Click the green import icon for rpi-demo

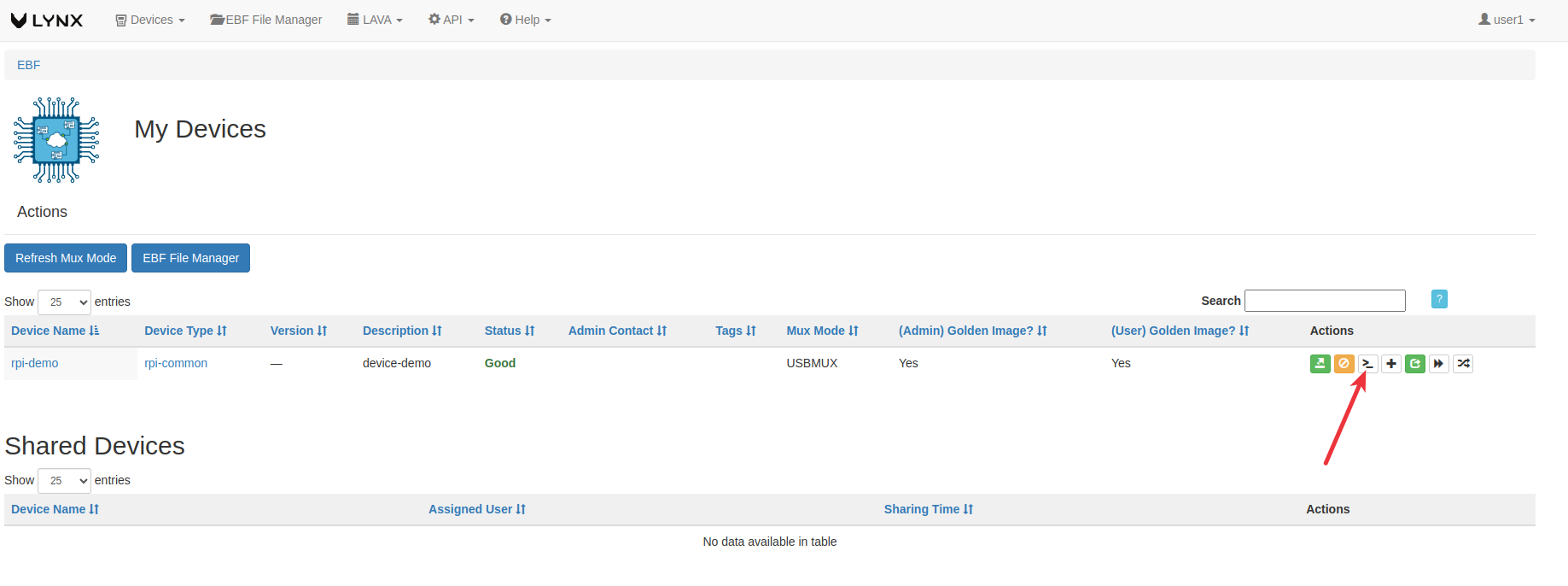(x=1320, y=364)
